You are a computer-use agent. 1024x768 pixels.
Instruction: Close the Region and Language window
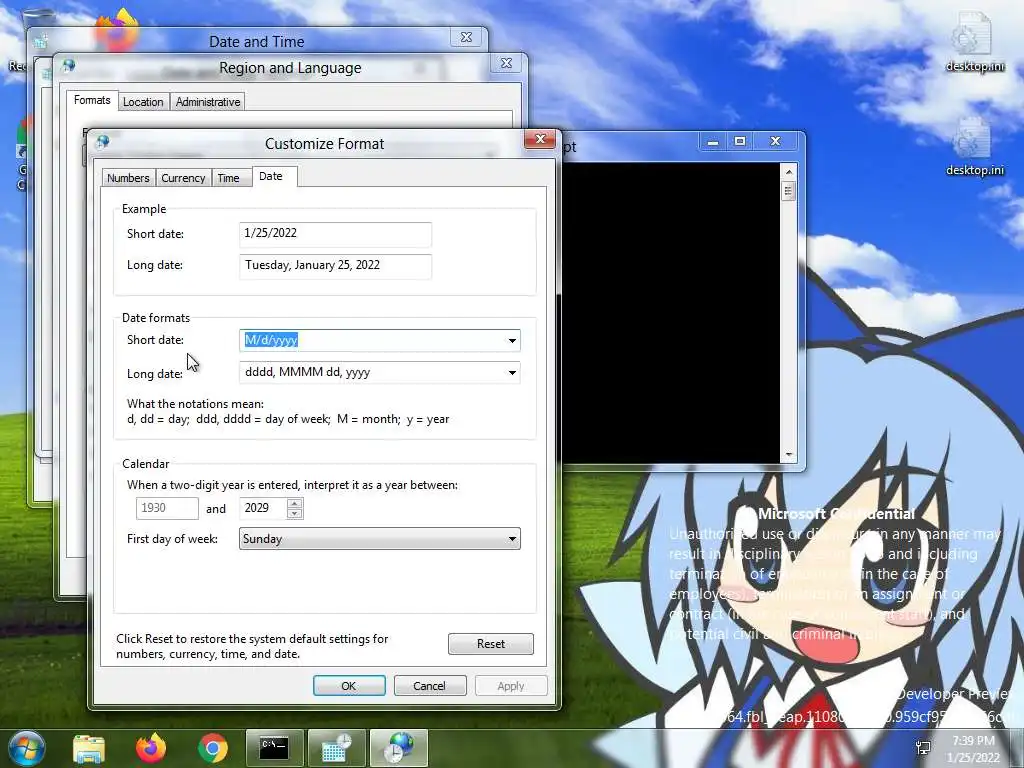pyautogui.click(x=506, y=63)
